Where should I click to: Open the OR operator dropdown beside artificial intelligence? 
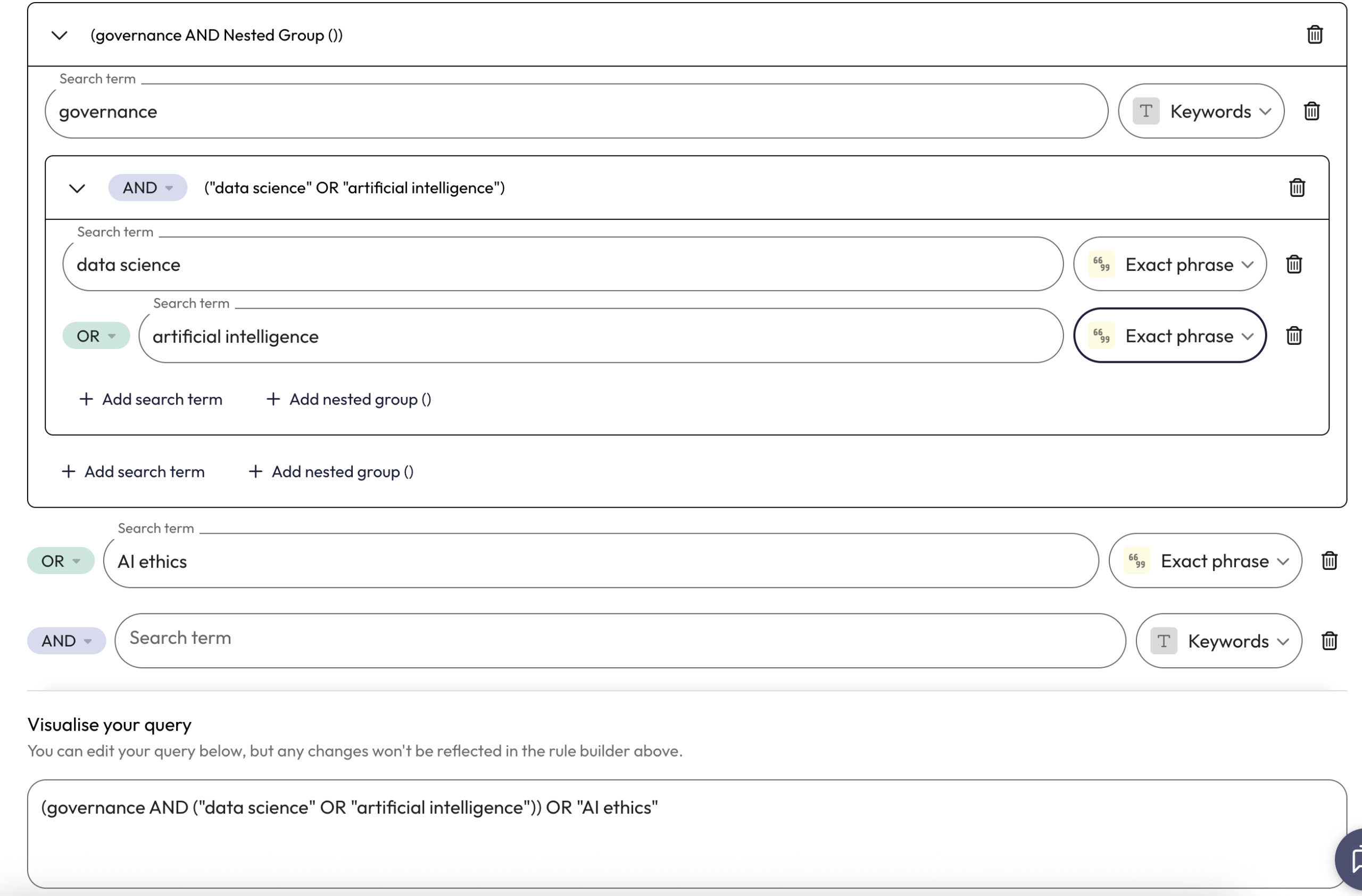(x=95, y=336)
